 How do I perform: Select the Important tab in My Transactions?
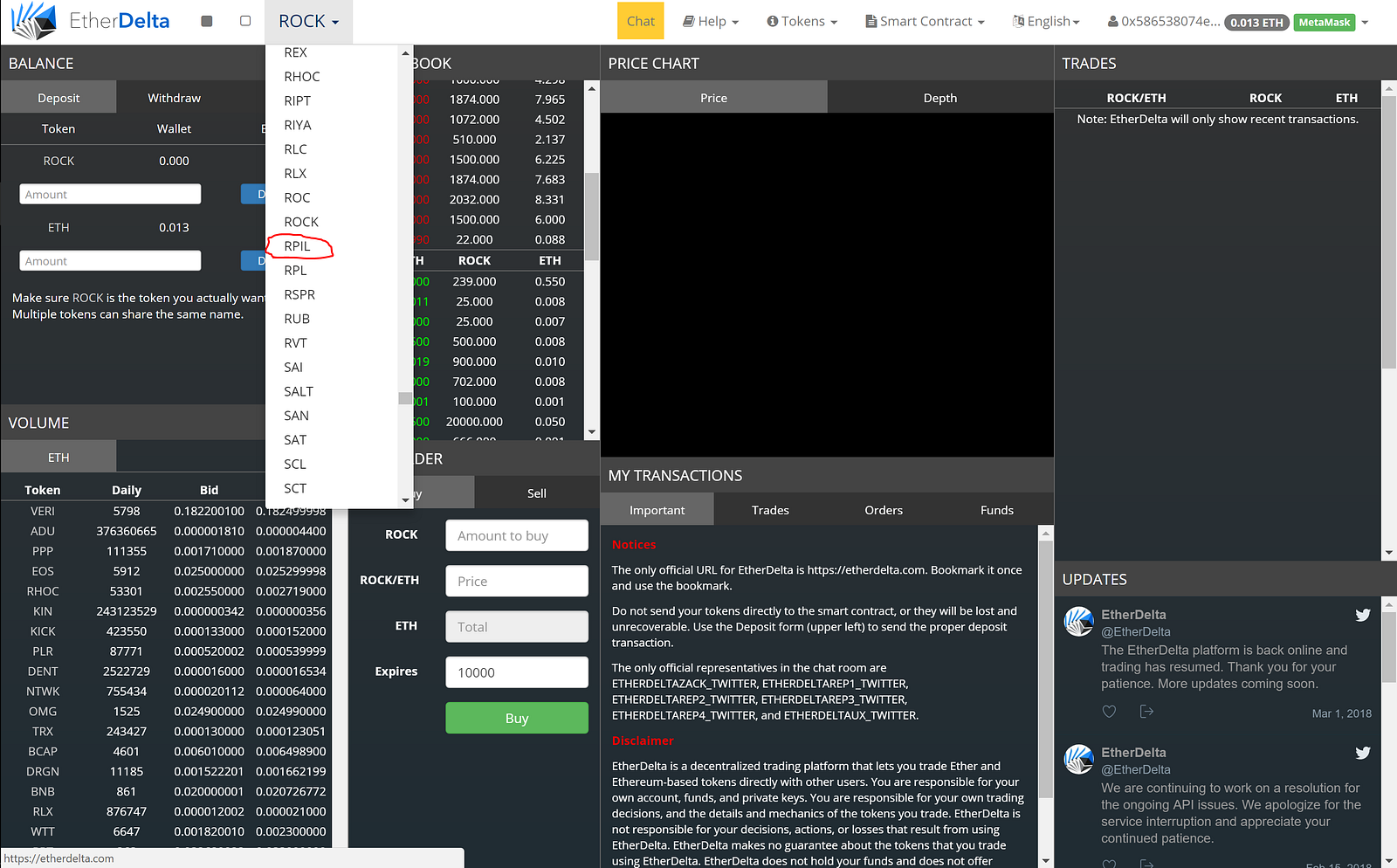(657, 510)
